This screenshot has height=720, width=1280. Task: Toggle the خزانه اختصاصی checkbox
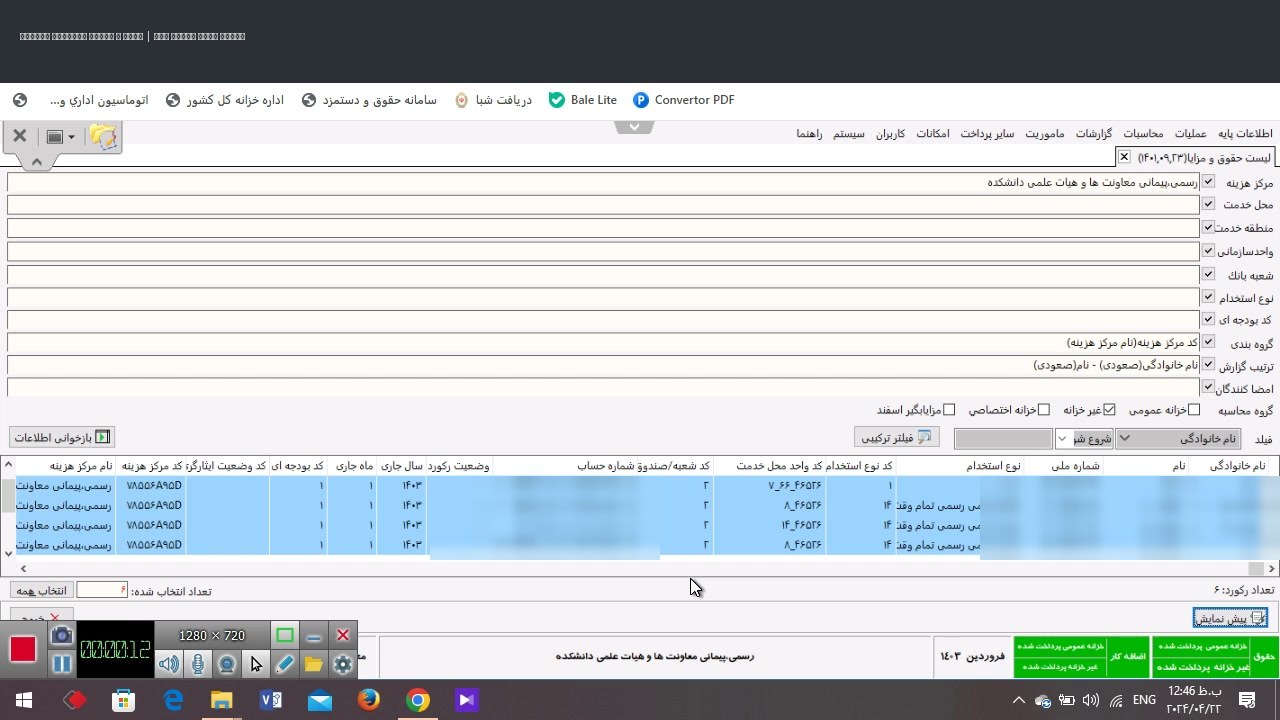1044,410
